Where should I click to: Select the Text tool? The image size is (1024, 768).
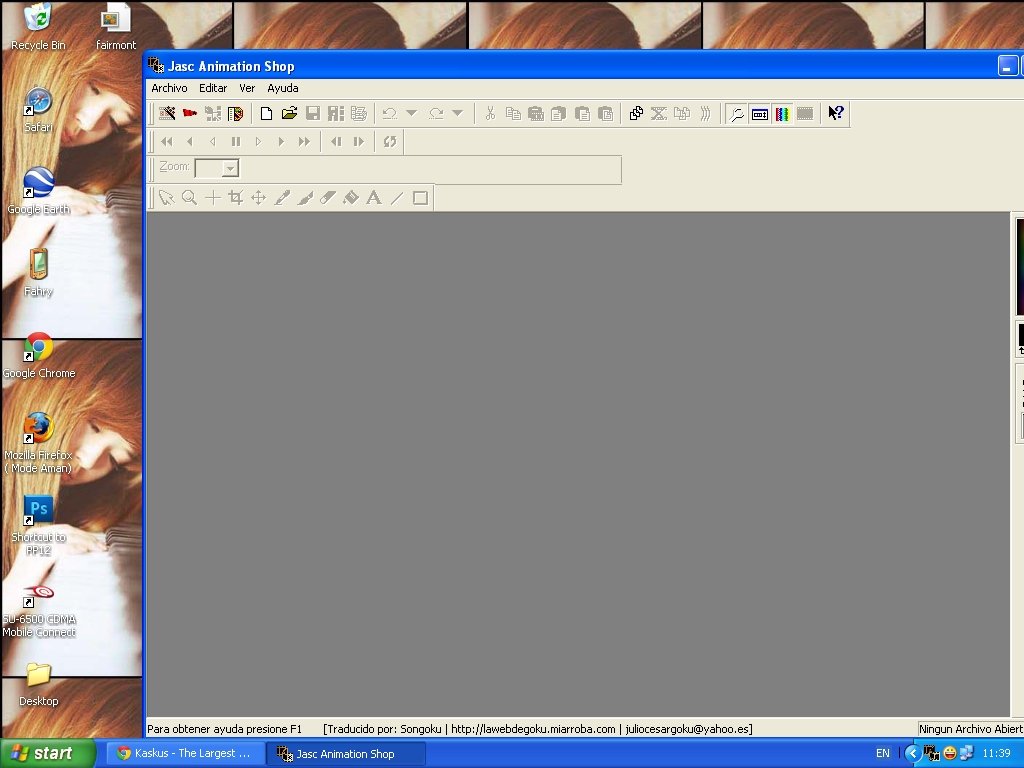(x=374, y=198)
